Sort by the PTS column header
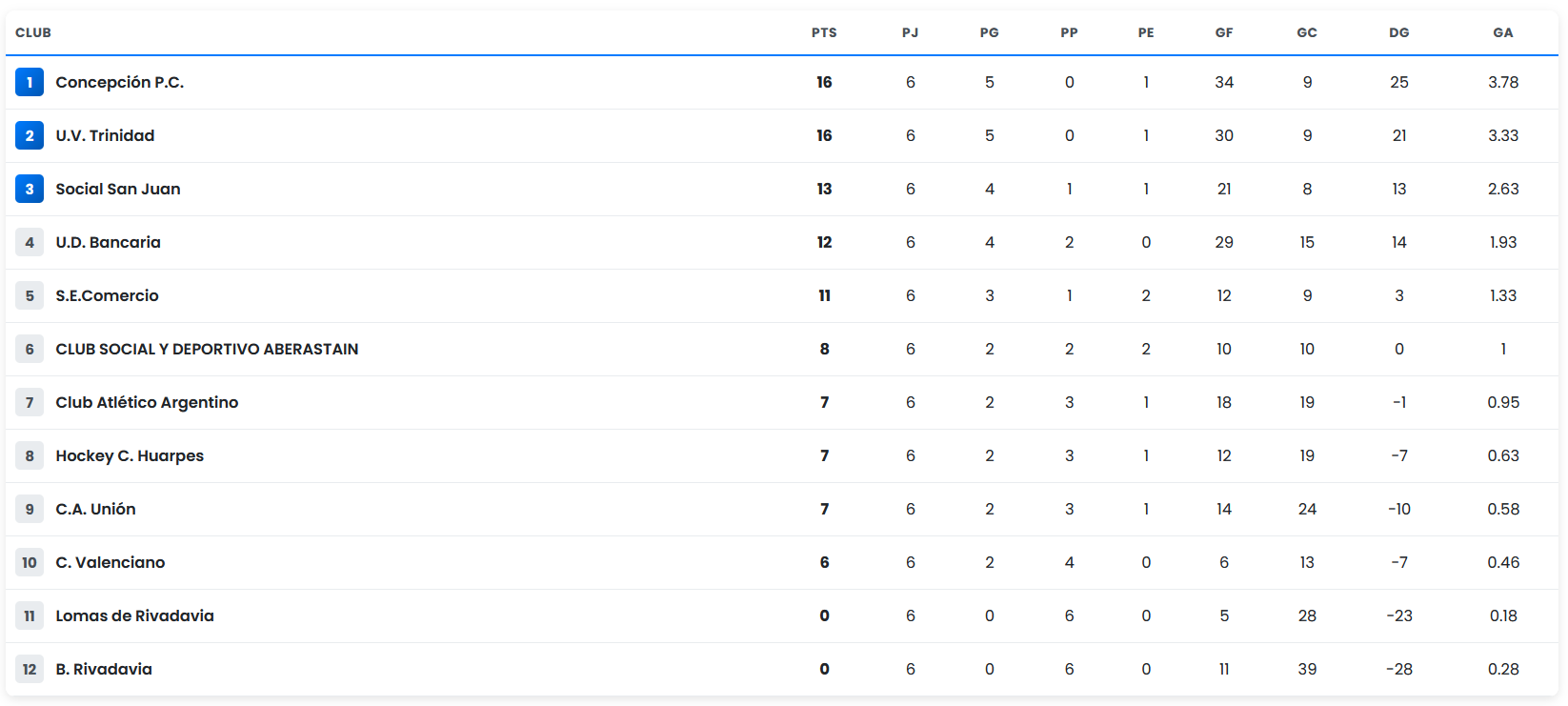 coord(824,32)
